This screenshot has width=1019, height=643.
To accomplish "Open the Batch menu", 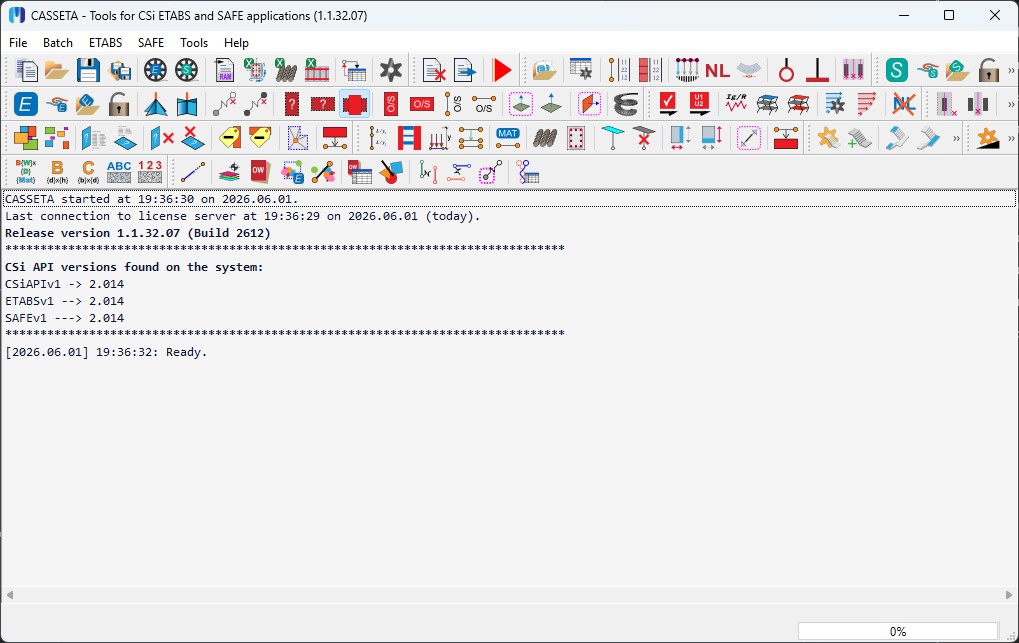I will tap(58, 42).
